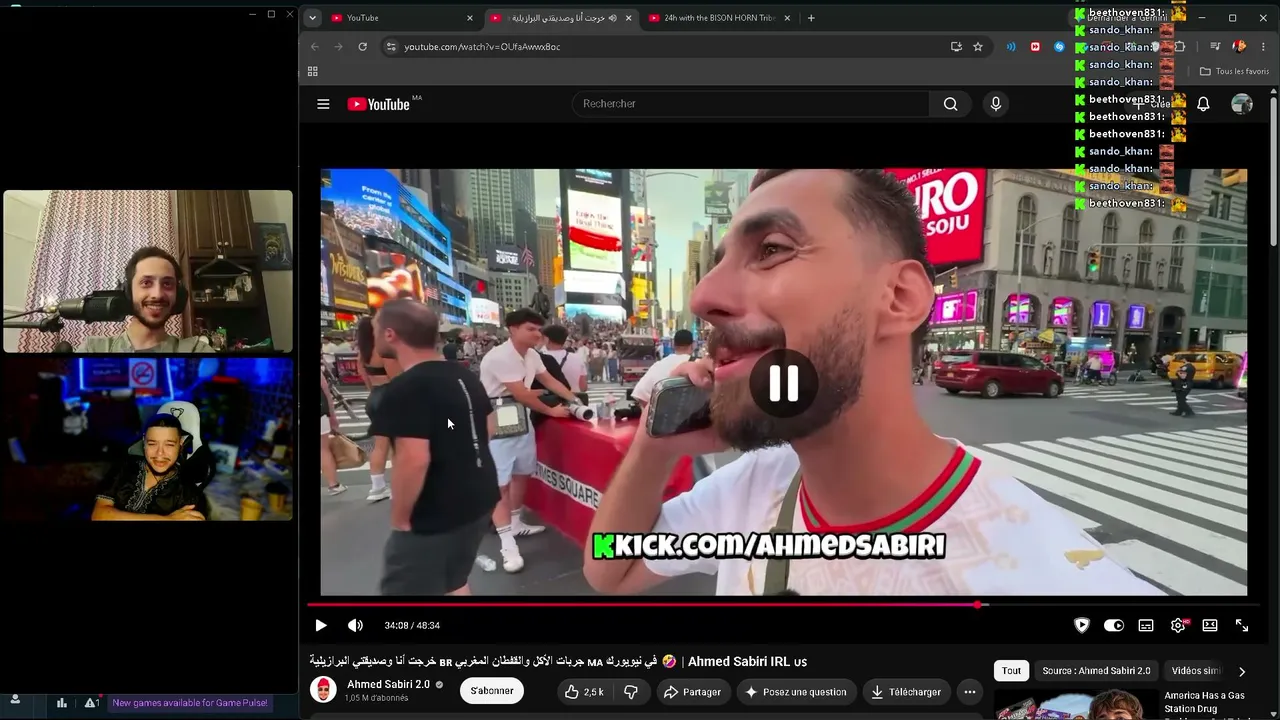The width and height of the screenshot is (1280, 720).
Task: Focus the Rechercher search field
Action: tap(751, 104)
